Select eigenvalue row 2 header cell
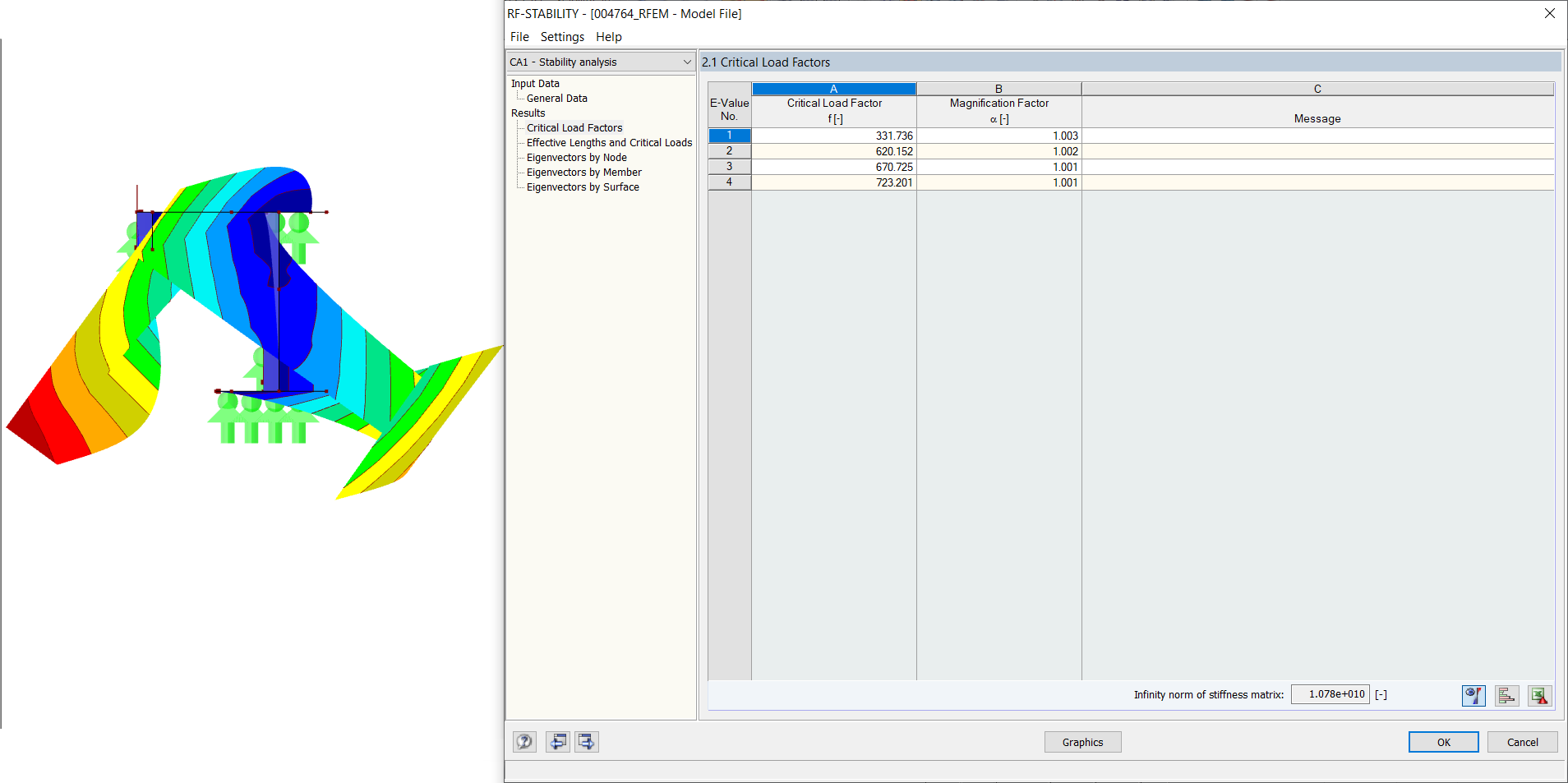 click(x=729, y=150)
